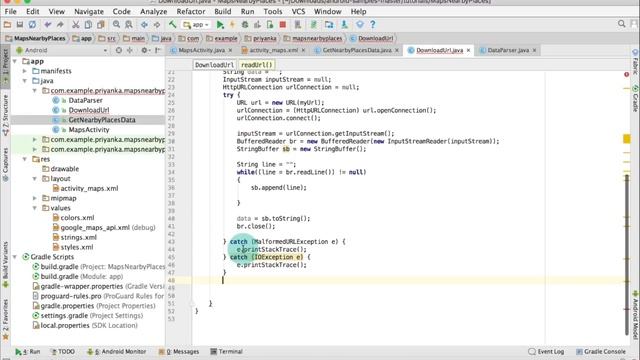Screen dimensions: 640x360
Task: Click the Open folder toolbar icon
Action: (x=7, y=24)
